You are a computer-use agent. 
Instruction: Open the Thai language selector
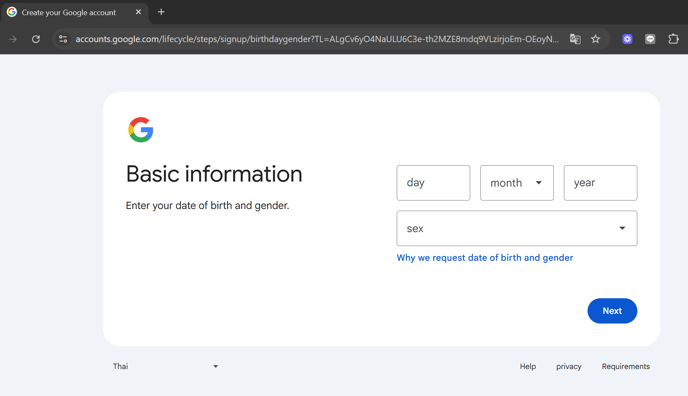point(165,366)
